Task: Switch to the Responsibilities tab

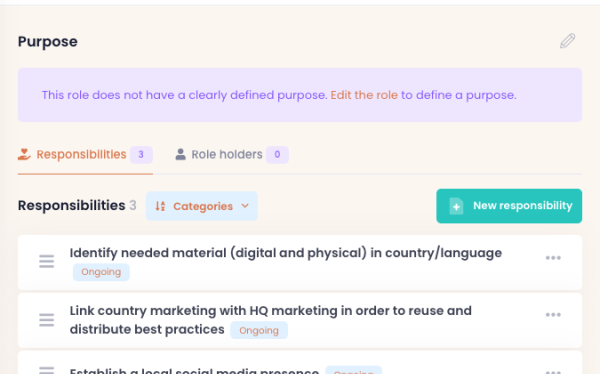Action: [85, 155]
